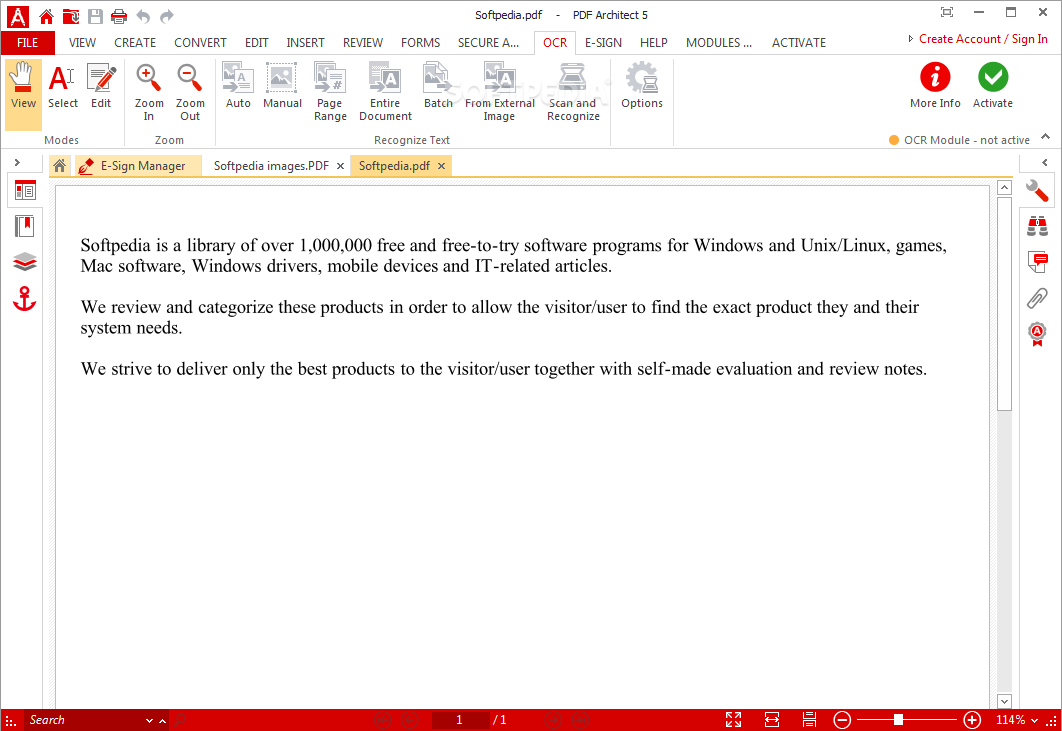1062x731 pixels.
Task: Recognize the Entire Document
Action: pyautogui.click(x=385, y=91)
